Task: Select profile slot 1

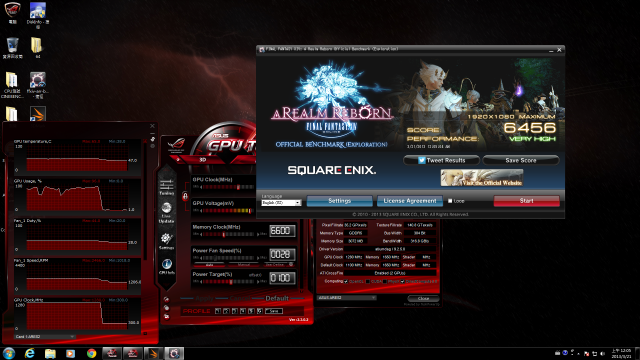Action: point(218,311)
